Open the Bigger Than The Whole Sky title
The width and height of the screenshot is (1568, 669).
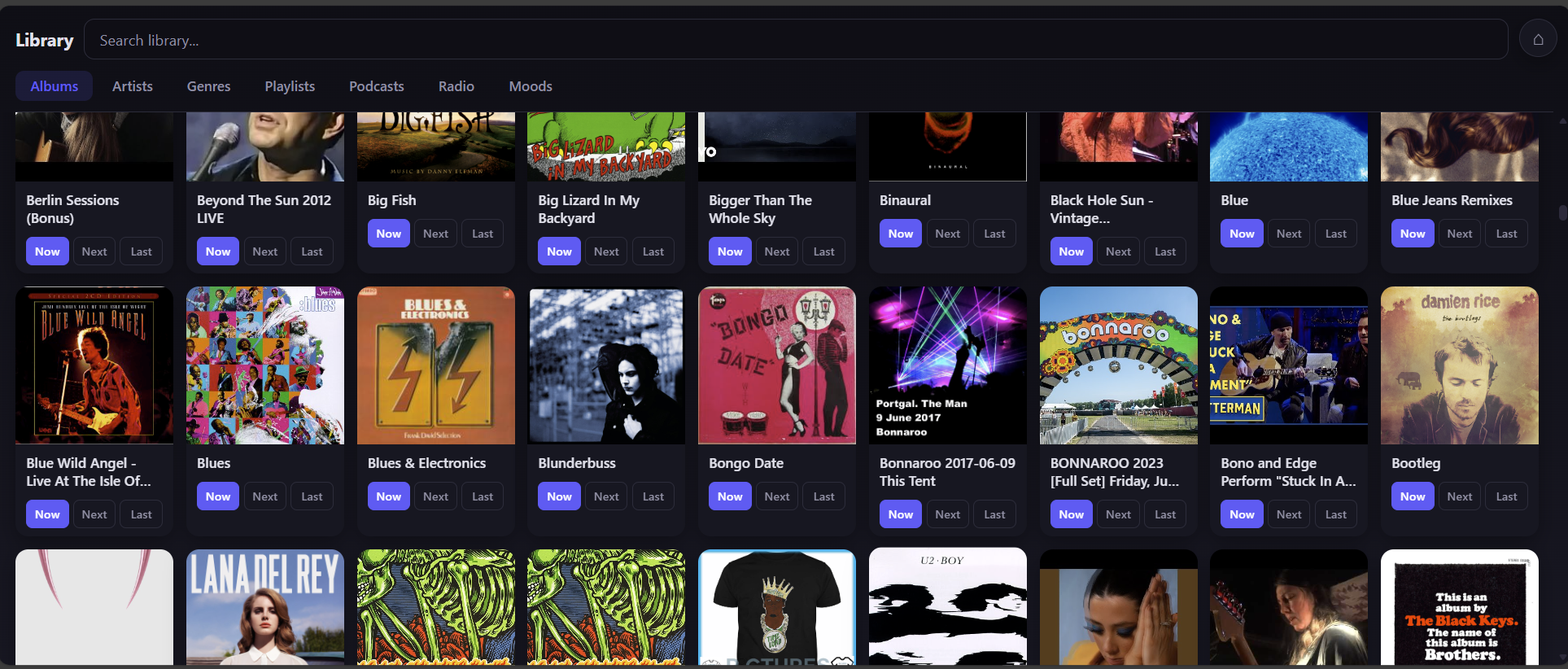pyautogui.click(x=760, y=209)
